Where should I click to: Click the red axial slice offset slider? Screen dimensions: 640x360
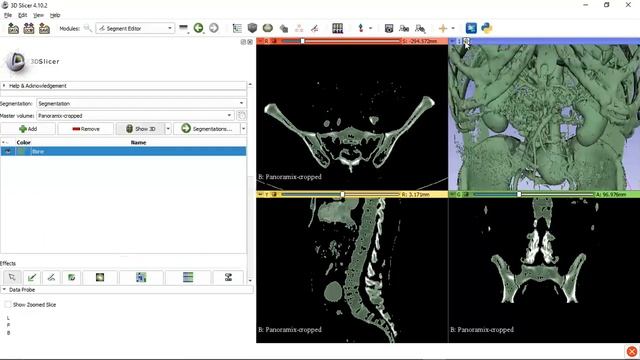click(x=341, y=41)
